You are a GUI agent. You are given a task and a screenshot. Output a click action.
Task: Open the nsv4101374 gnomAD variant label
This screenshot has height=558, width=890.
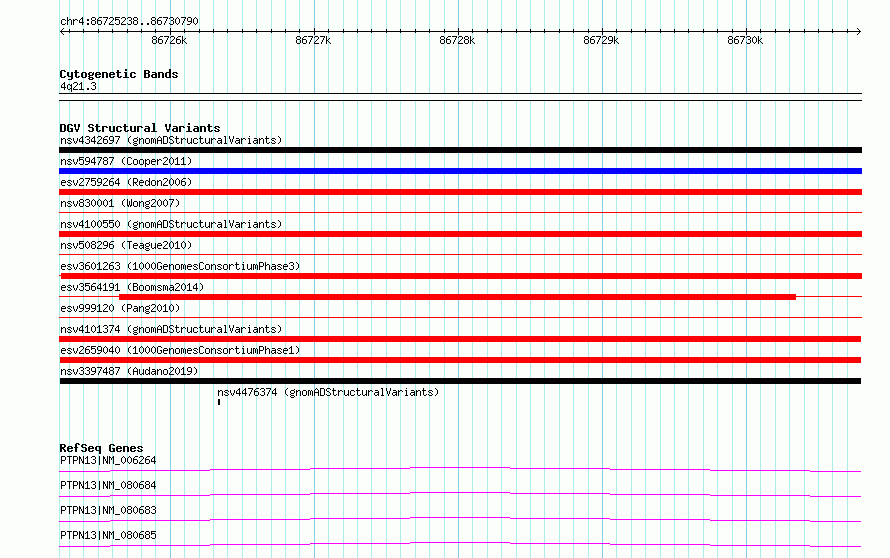(171, 329)
